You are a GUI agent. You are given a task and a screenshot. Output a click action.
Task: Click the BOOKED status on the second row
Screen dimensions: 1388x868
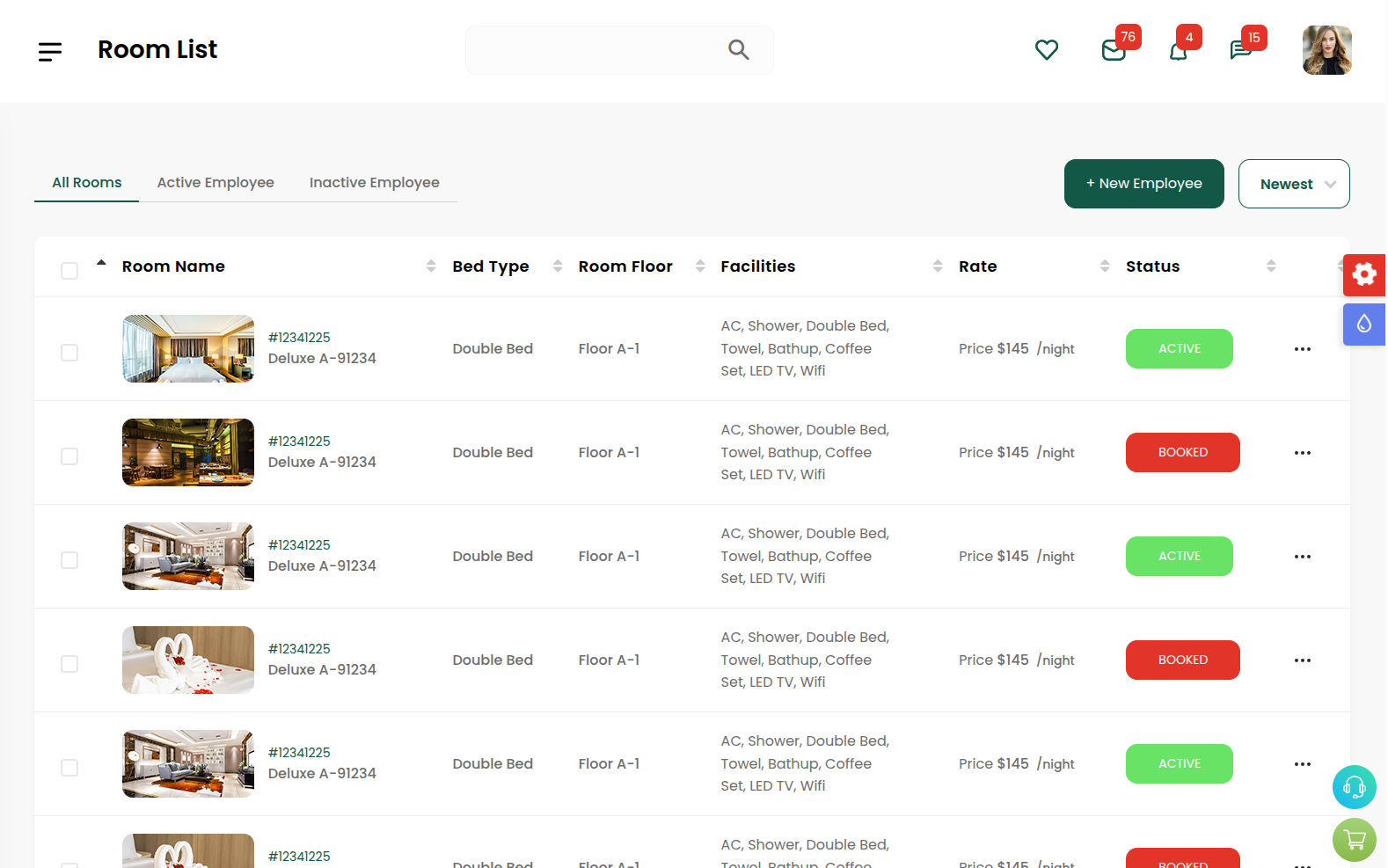point(1183,453)
